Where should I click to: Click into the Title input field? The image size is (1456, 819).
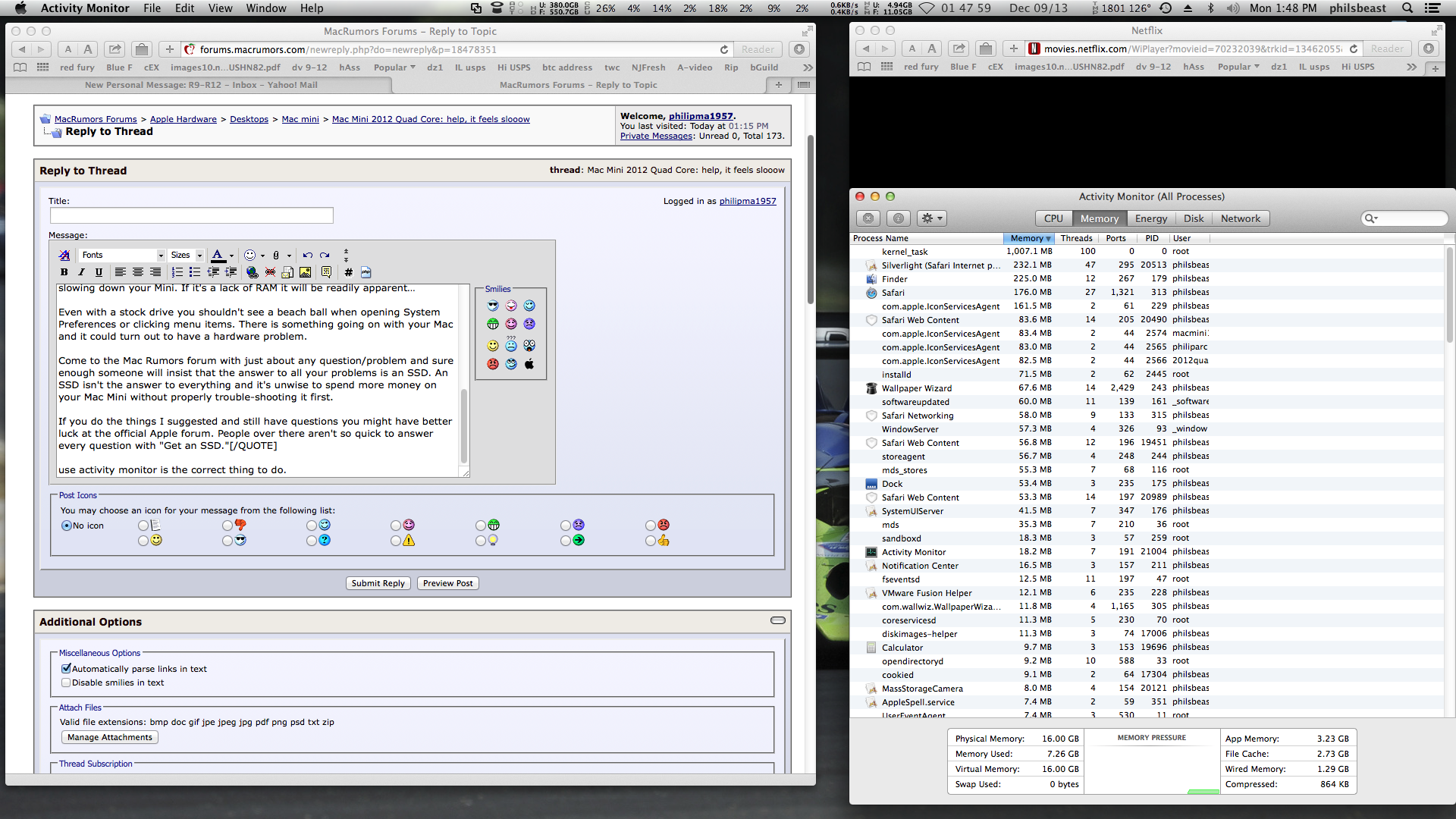tap(191, 215)
